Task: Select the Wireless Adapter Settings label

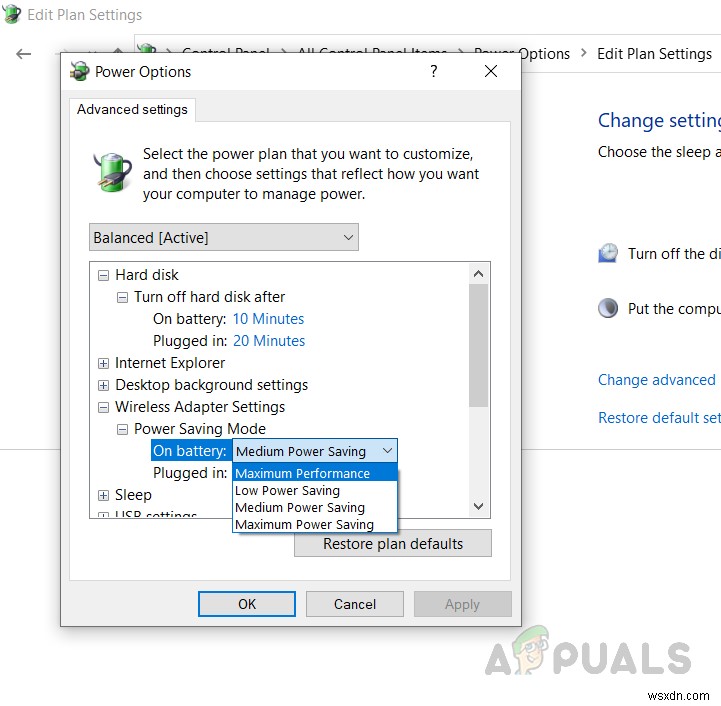Action: click(x=200, y=407)
